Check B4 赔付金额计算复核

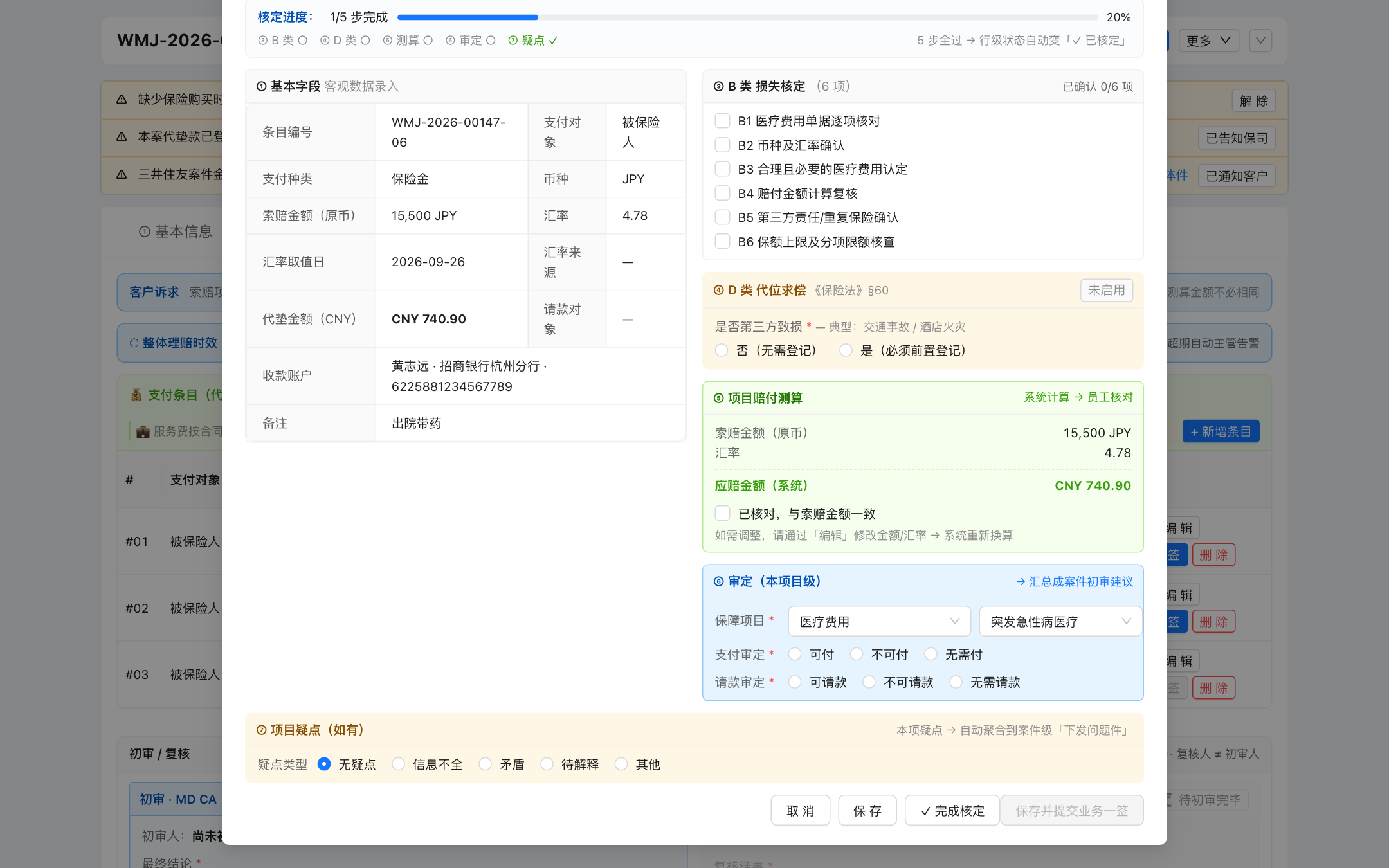(722, 194)
